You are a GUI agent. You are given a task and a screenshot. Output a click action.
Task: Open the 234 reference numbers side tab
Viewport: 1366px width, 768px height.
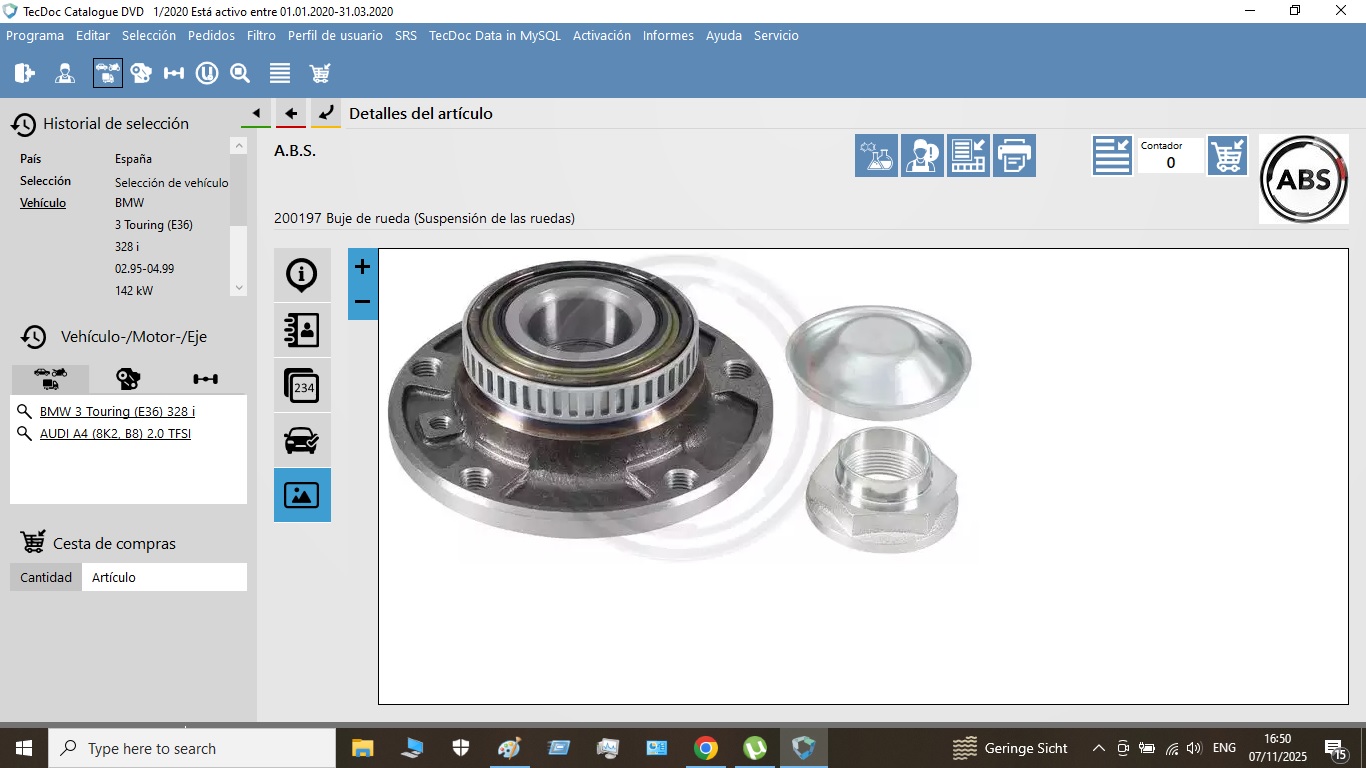coord(302,385)
